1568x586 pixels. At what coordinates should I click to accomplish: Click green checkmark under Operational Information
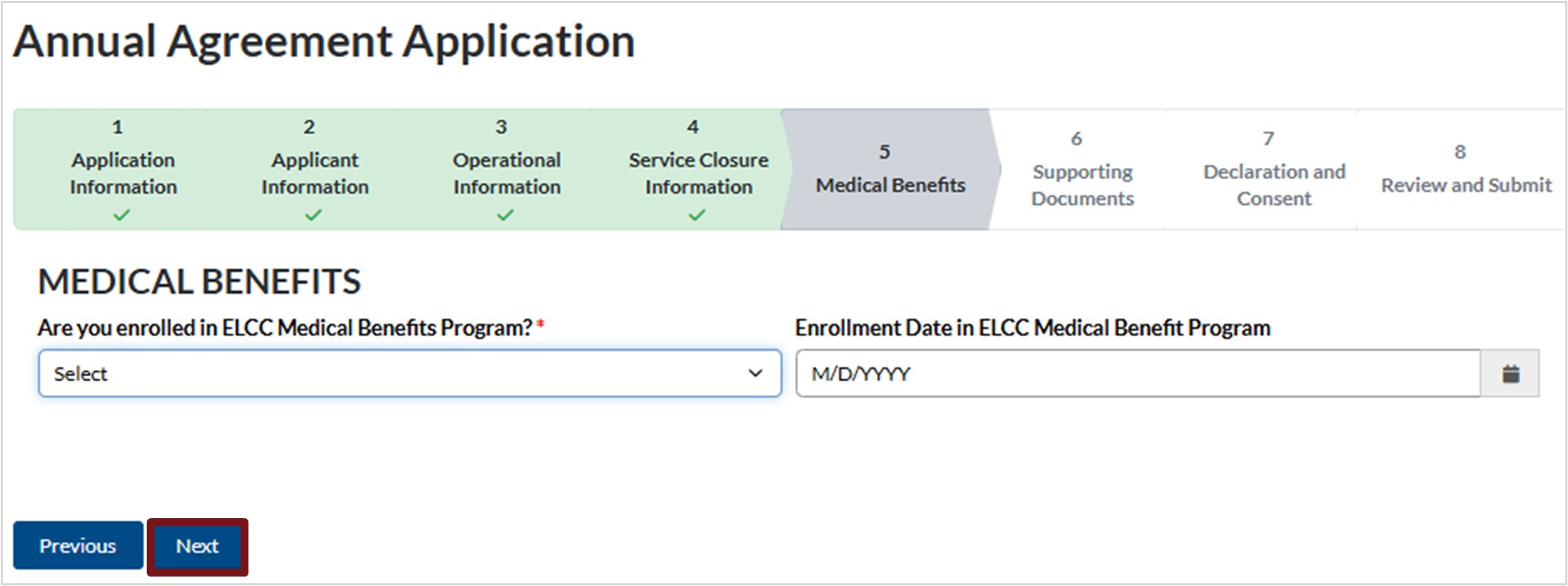click(x=505, y=215)
